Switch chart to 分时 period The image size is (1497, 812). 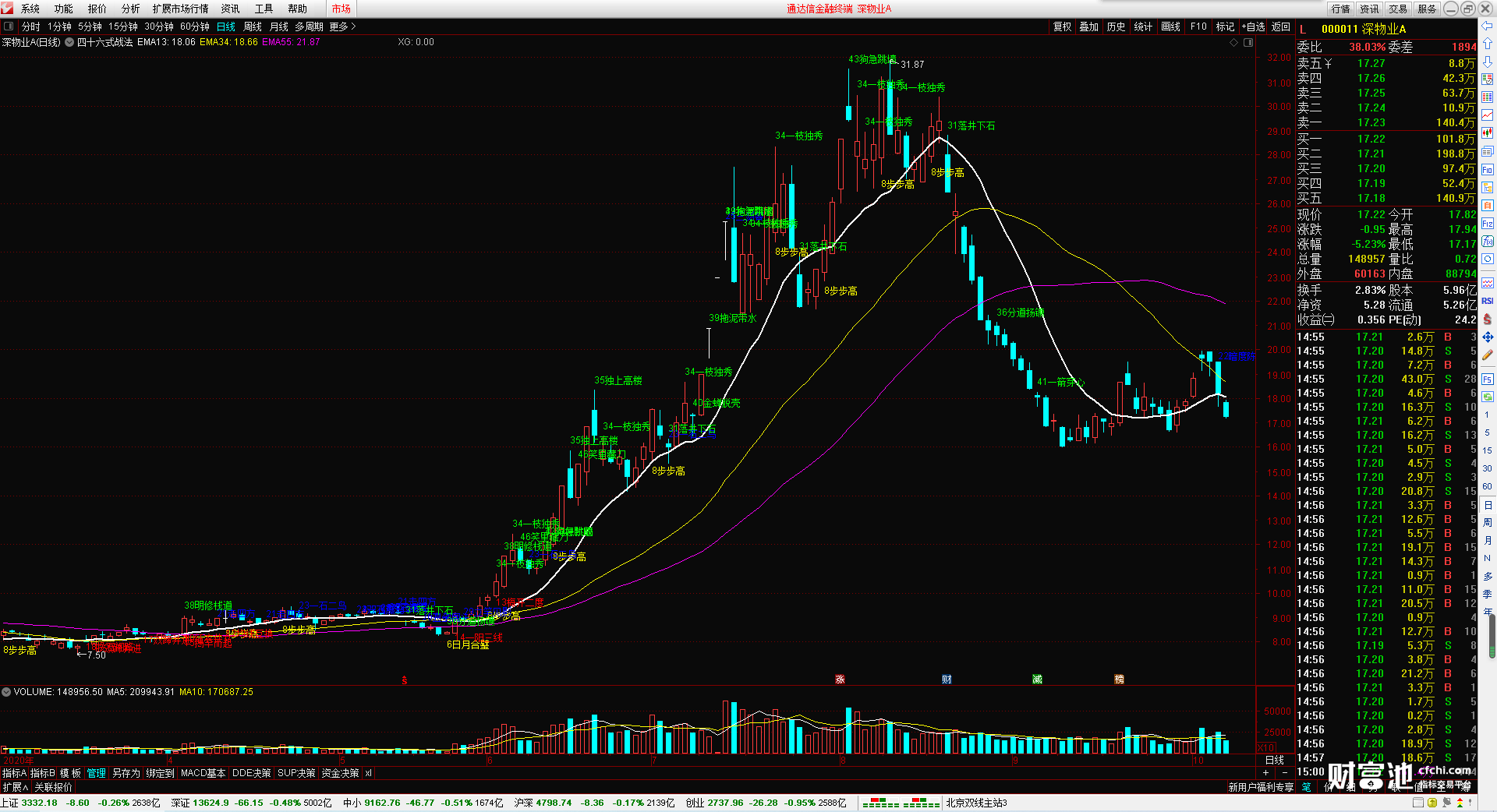pyautogui.click(x=30, y=26)
